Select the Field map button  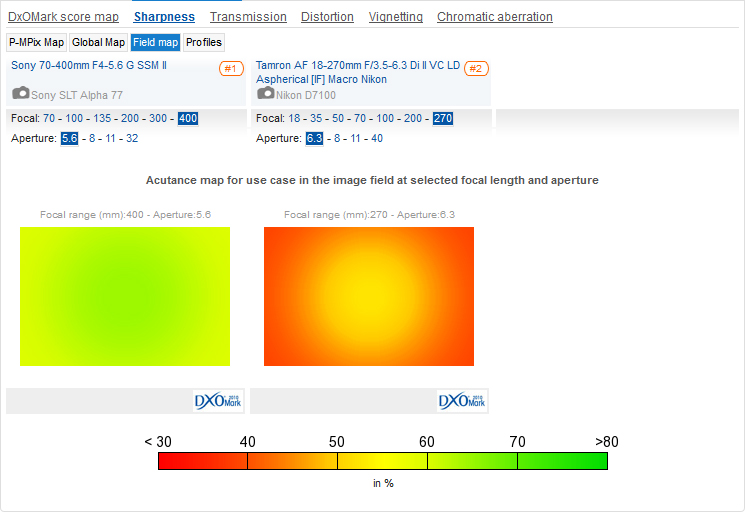[156, 42]
